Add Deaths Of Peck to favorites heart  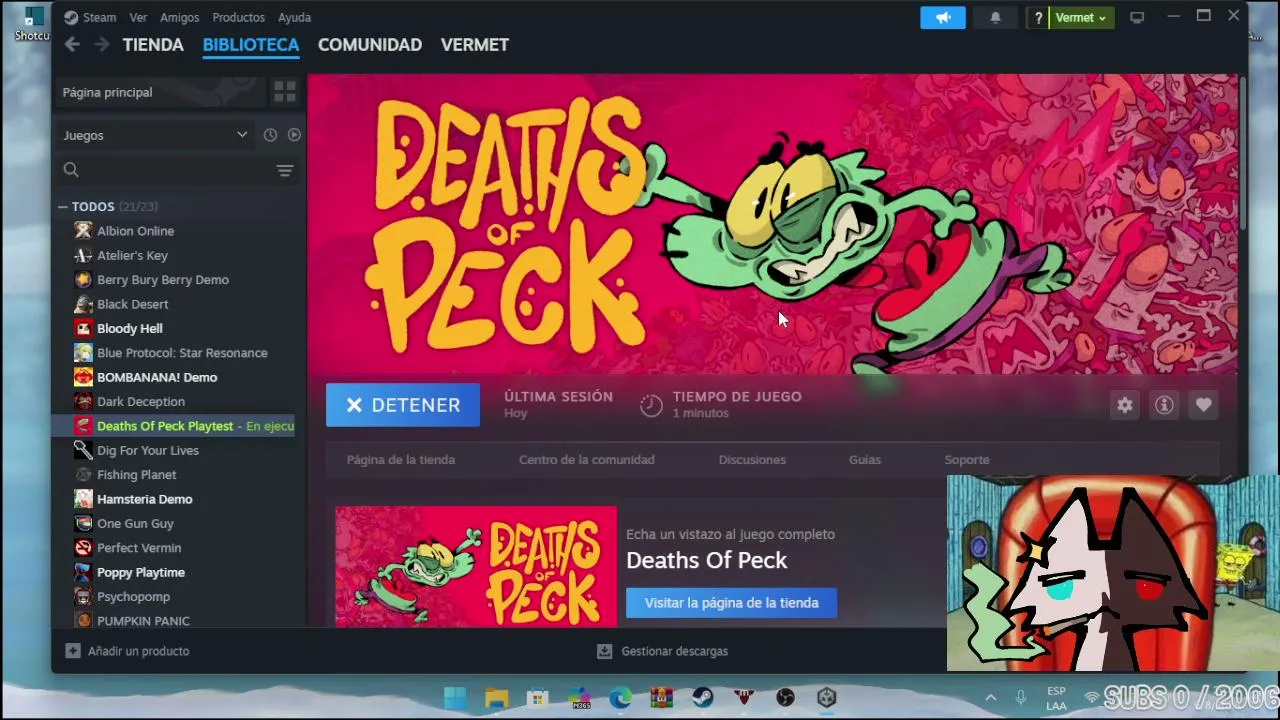(1203, 405)
